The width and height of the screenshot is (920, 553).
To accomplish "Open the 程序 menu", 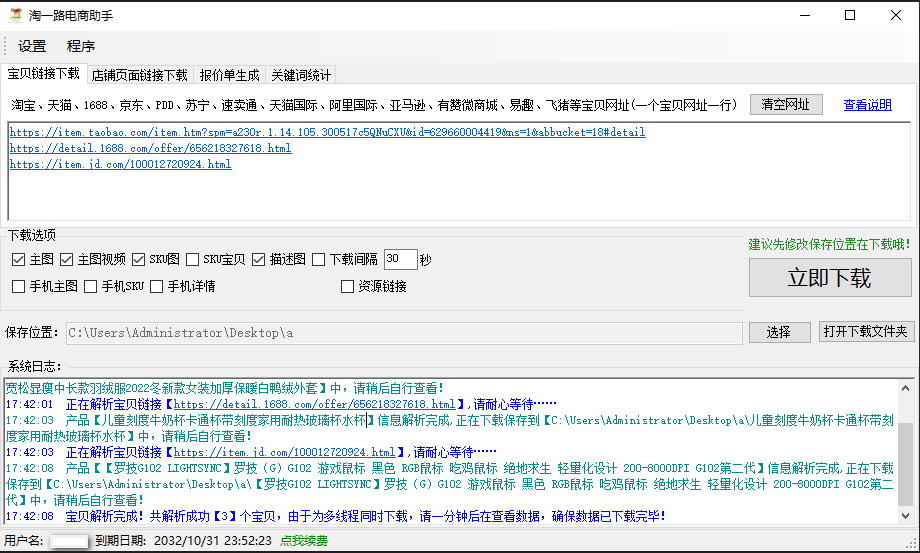I will [x=80, y=46].
